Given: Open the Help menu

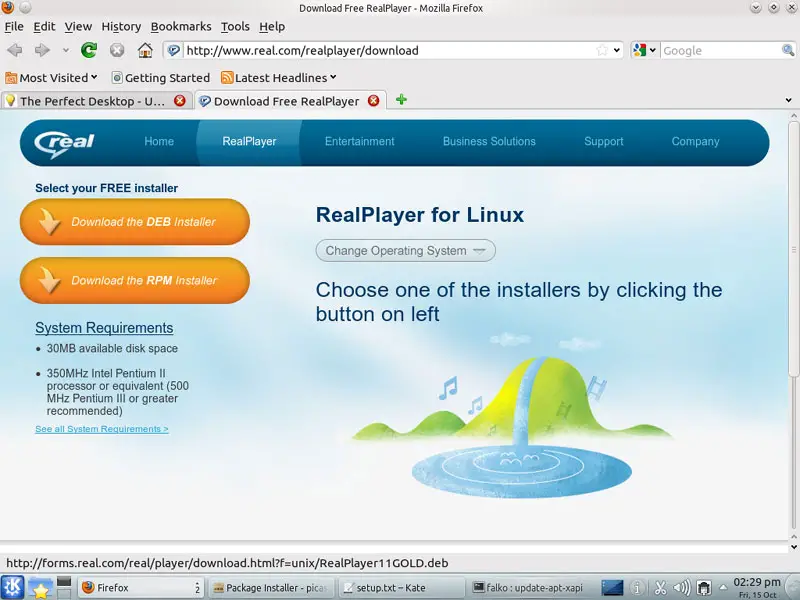Looking at the screenshot, I should 272,27.
